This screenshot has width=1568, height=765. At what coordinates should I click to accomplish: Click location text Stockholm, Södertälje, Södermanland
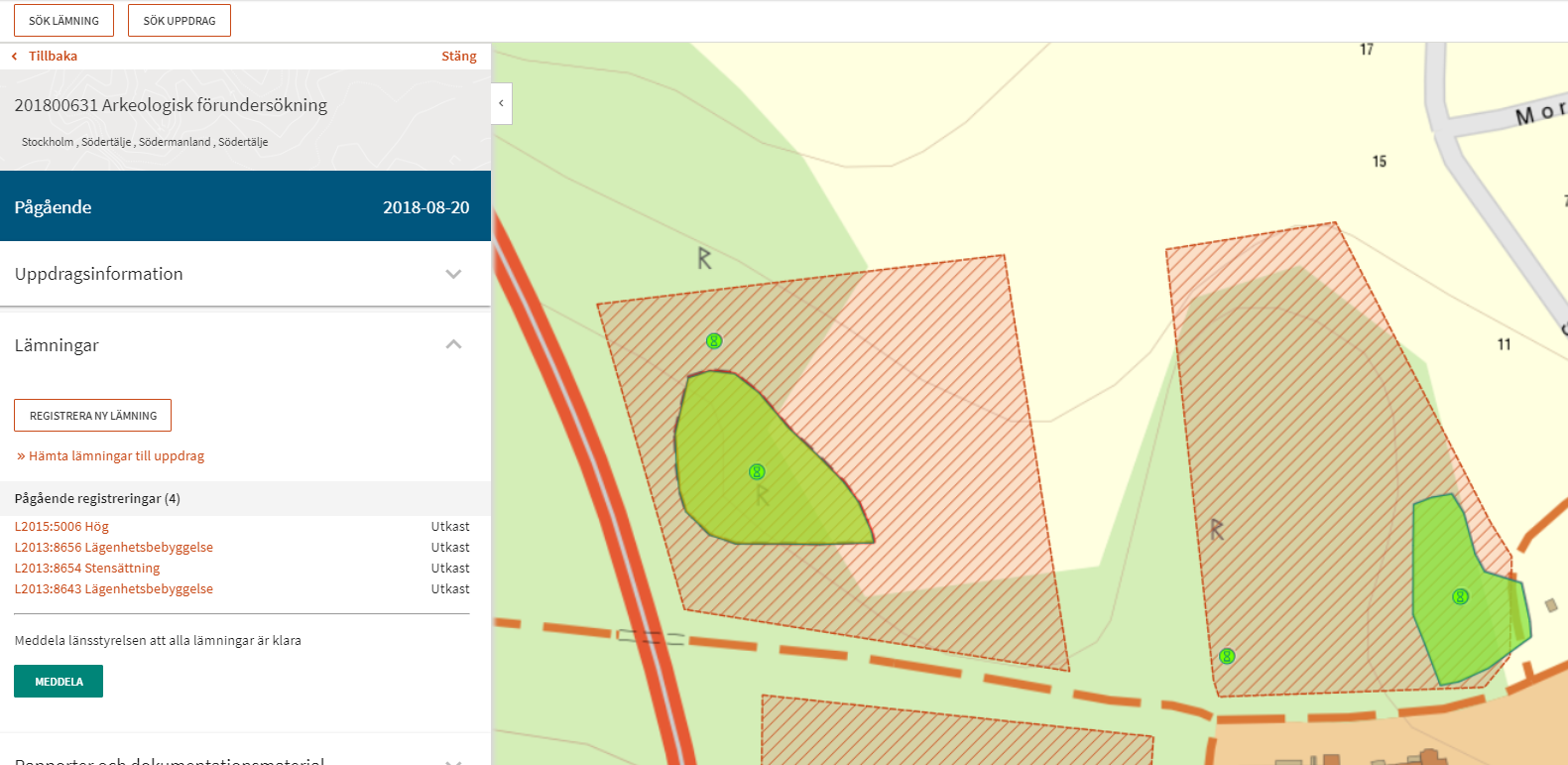tap(145, 142)
